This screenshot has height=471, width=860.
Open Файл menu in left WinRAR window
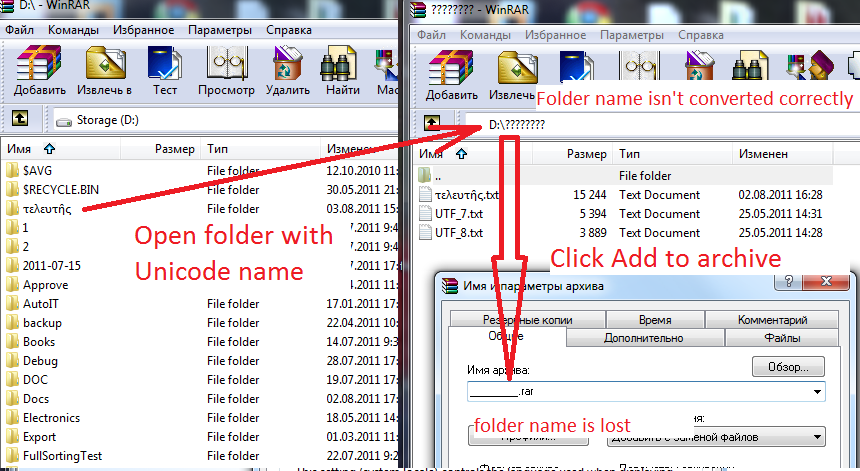point(19,30)
